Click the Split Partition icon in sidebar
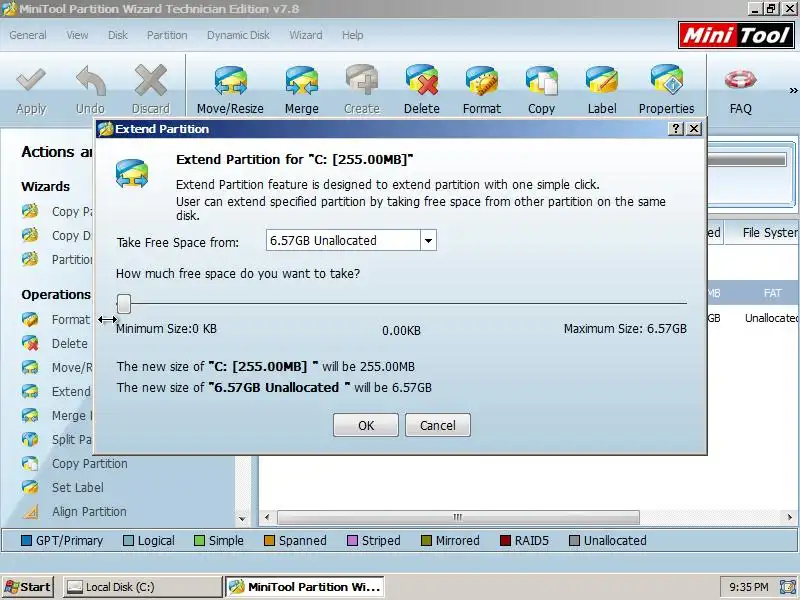This screenshot has width=800, height=600. [30, 439]
